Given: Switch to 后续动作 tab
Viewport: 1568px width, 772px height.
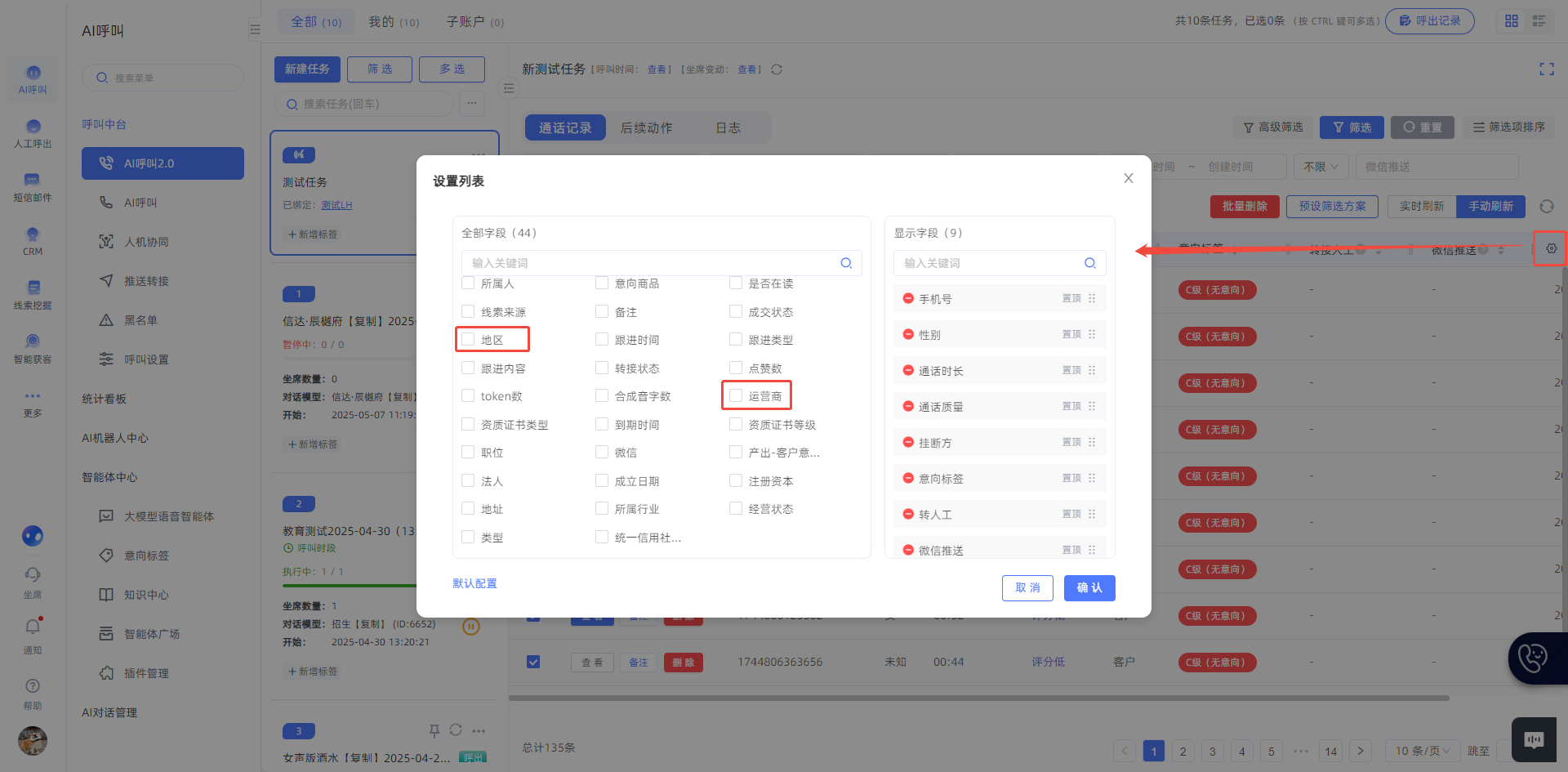Looking at the screenshot, I should 646,128.
